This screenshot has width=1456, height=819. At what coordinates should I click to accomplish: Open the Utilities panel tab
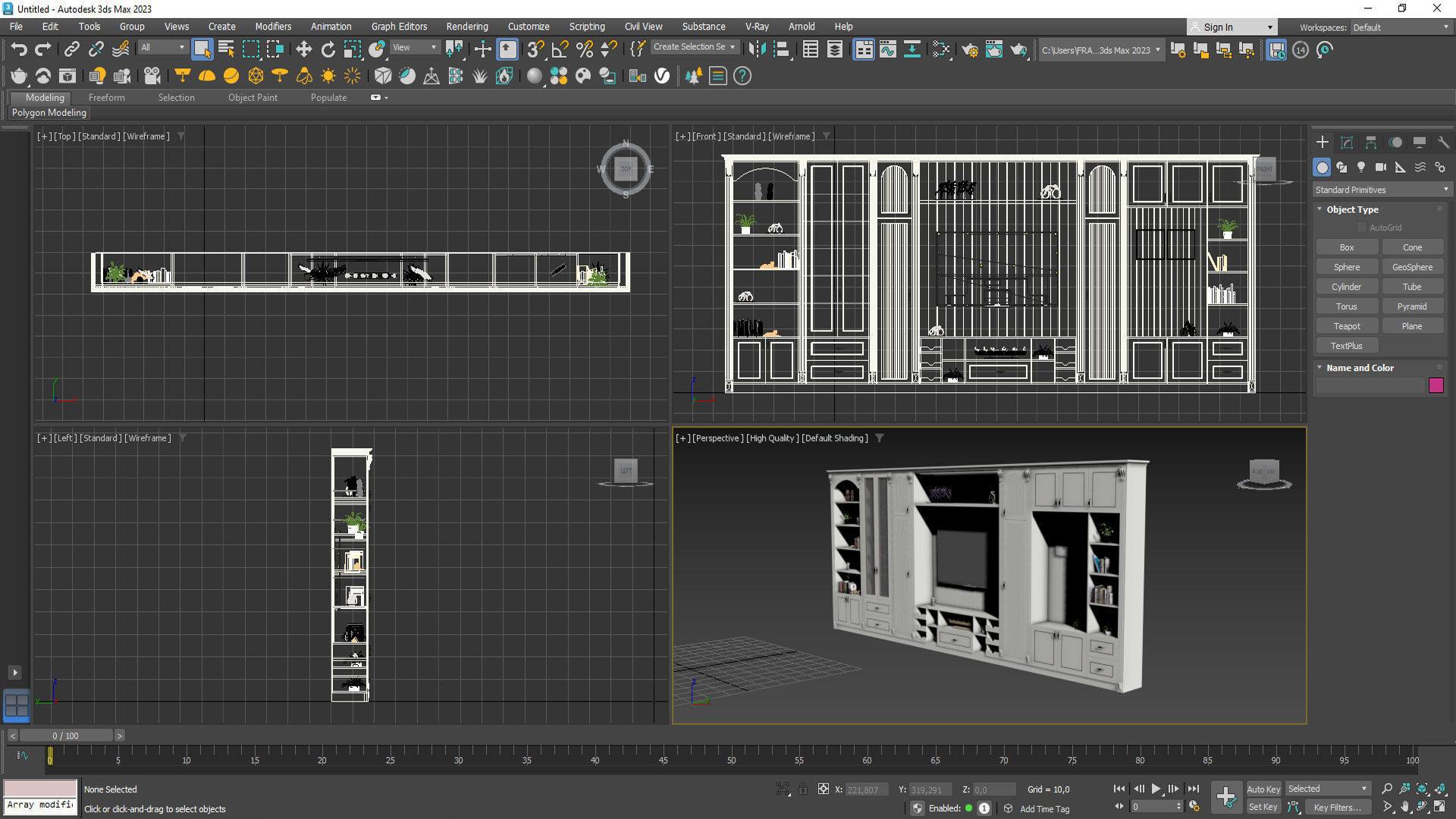coord(1443,143)
